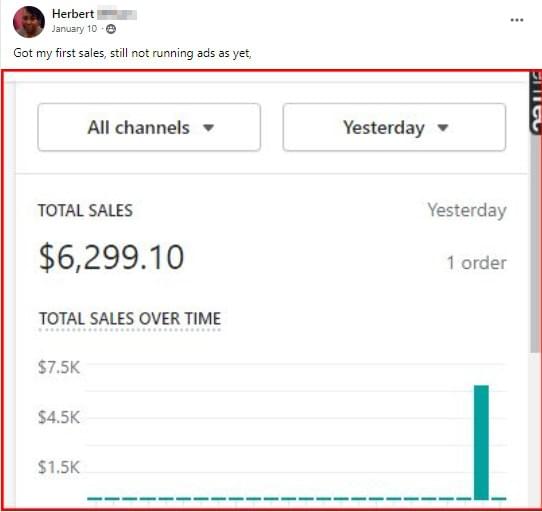Open the post options three-dots menu
542x512 pixels.
tap(516, 20)
